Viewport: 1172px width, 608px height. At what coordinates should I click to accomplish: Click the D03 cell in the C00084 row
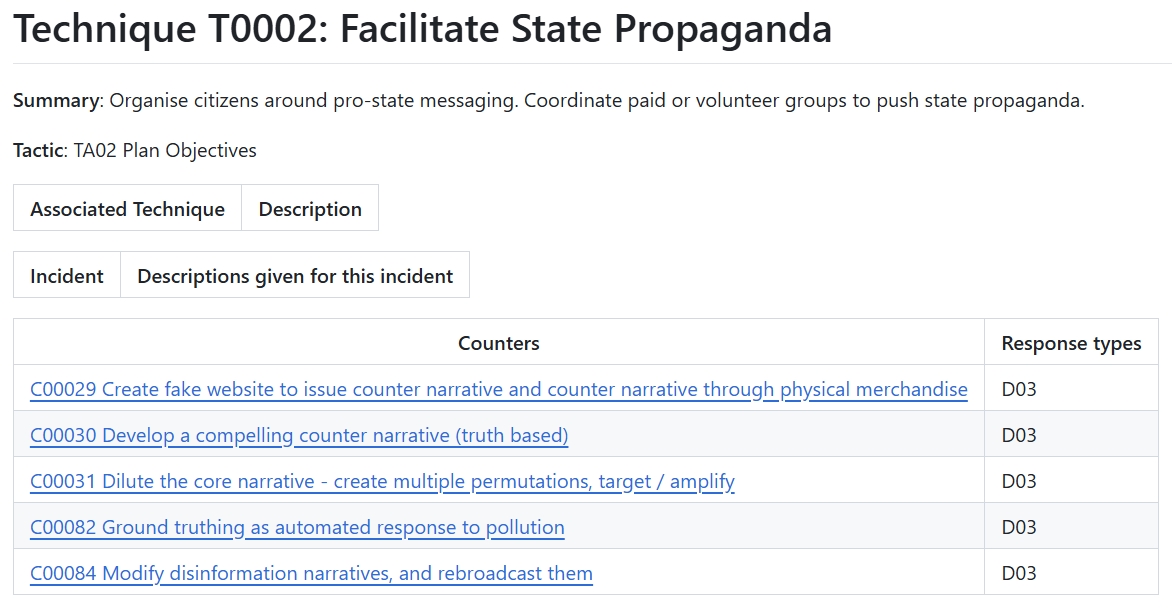1019,573
